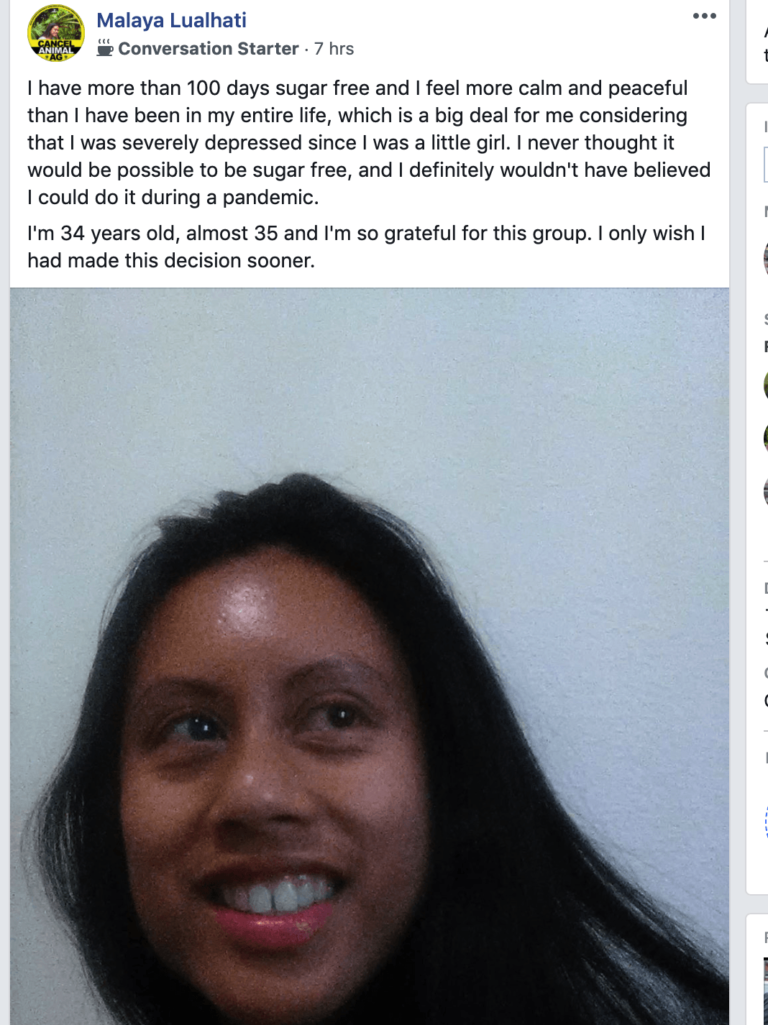This screenshot has height=1025, width=768.
Task: Select the Conversation Starter badge label
Action: click(209, 48)
